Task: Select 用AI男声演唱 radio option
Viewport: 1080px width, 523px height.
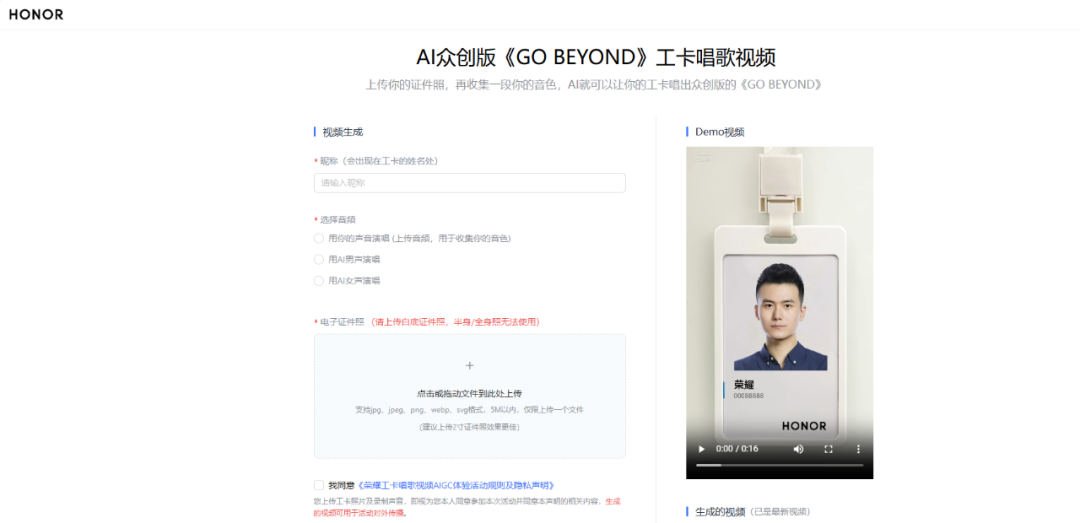Action: click(x=318, y=260)
